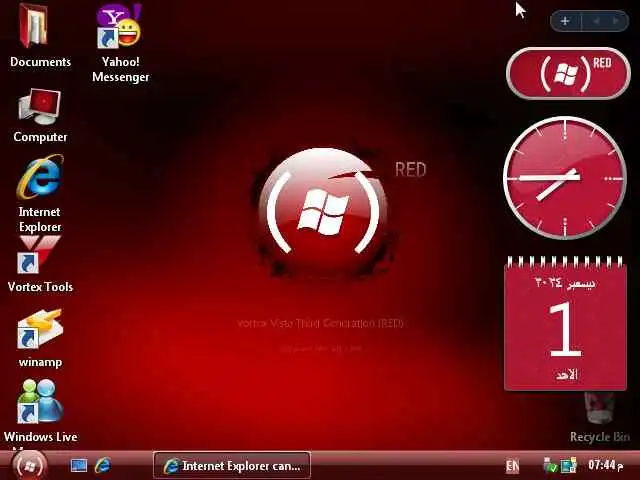Go to next sidebar gadgets page
Viewport: 640px width, 480px height.
616,21
